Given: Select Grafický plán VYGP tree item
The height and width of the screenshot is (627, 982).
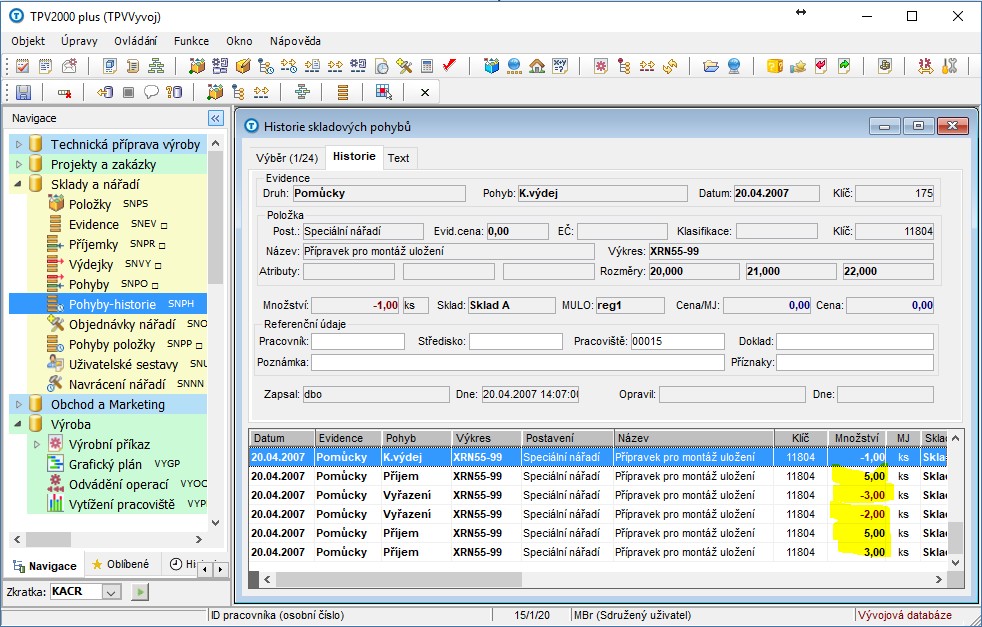Looking at the screenshot, I should 115,464.
